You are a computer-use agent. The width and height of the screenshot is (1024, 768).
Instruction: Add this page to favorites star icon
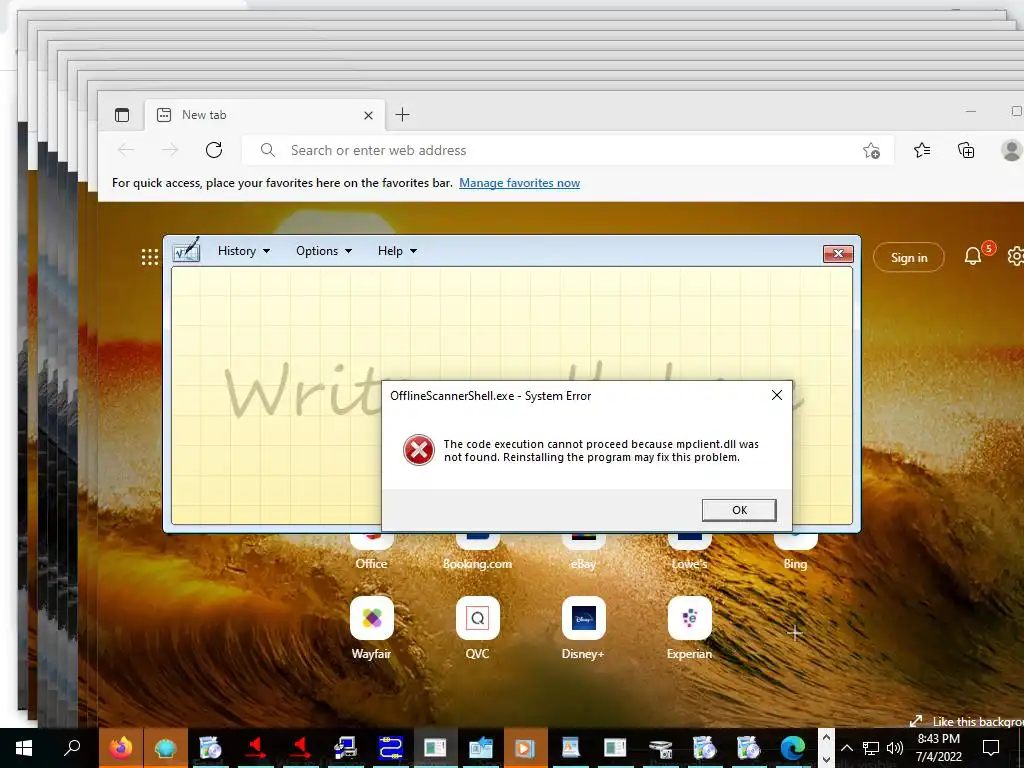(x=871, y=151)
